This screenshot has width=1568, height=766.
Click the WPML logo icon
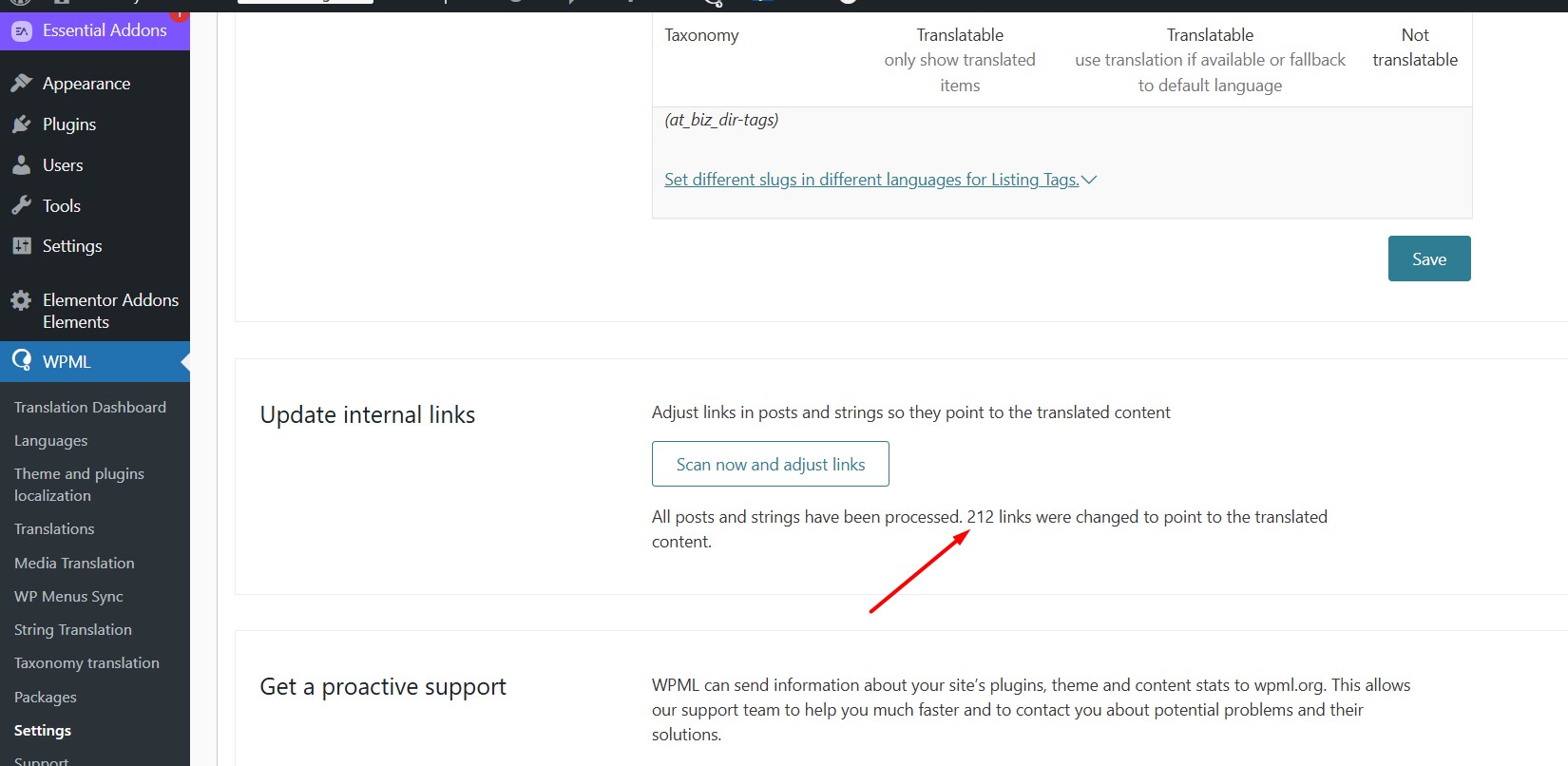pyautogui.click(x=21, y=361)
